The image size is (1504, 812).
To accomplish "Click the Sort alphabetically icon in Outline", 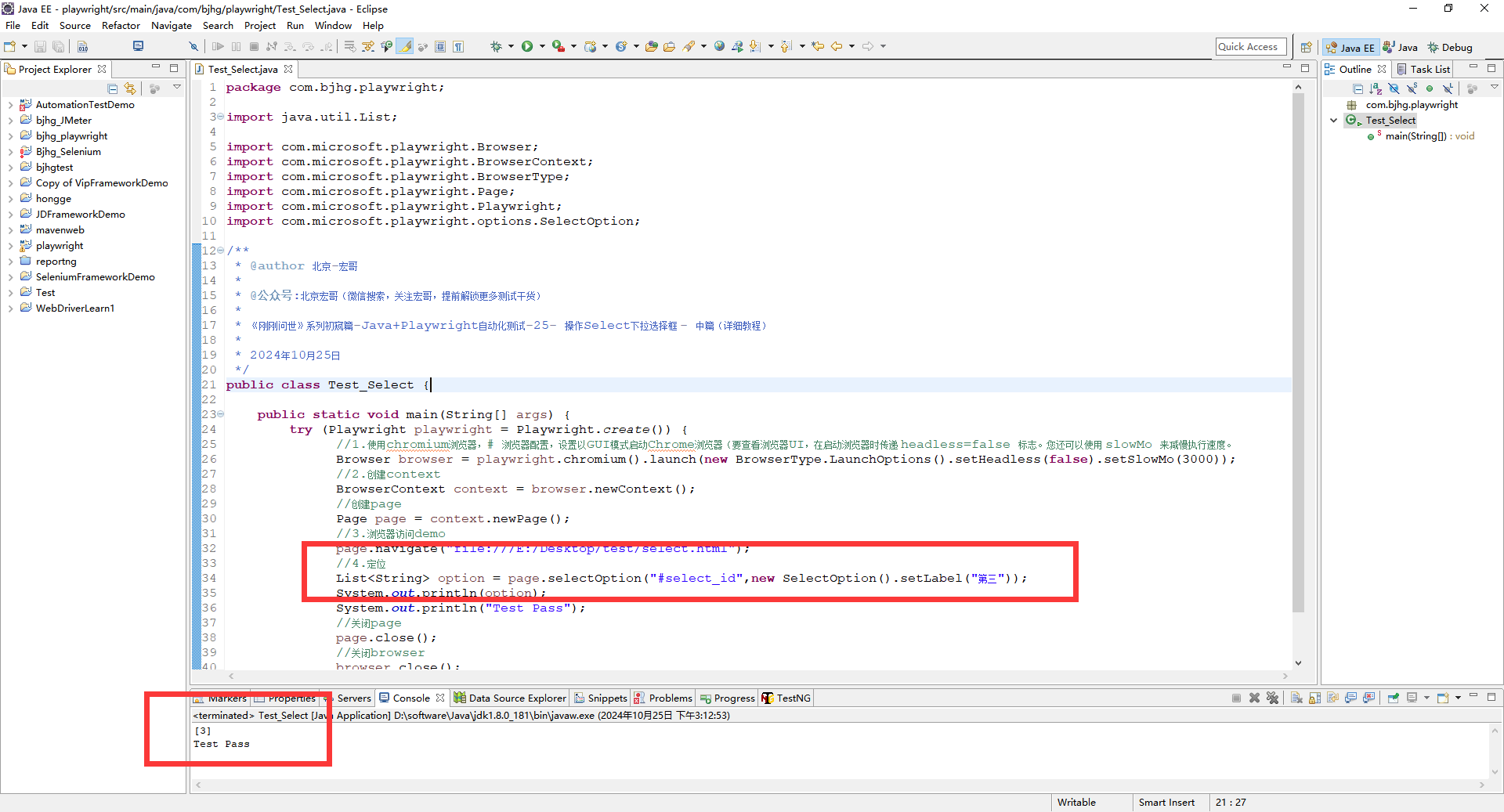I will coord(1376,88).
